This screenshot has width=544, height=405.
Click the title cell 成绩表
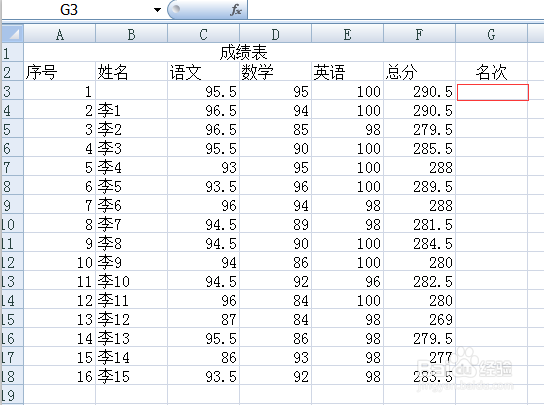[239, 52]
